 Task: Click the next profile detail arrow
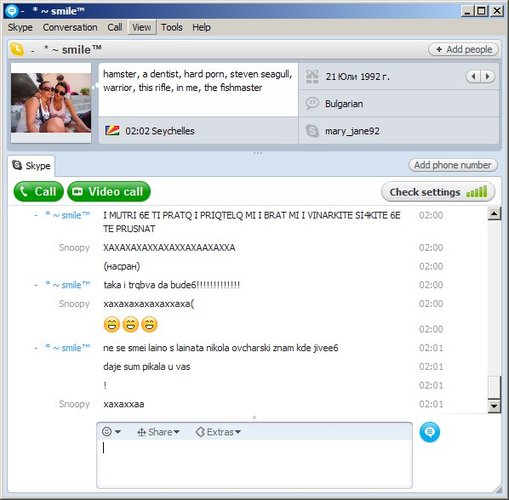point(487,77)
